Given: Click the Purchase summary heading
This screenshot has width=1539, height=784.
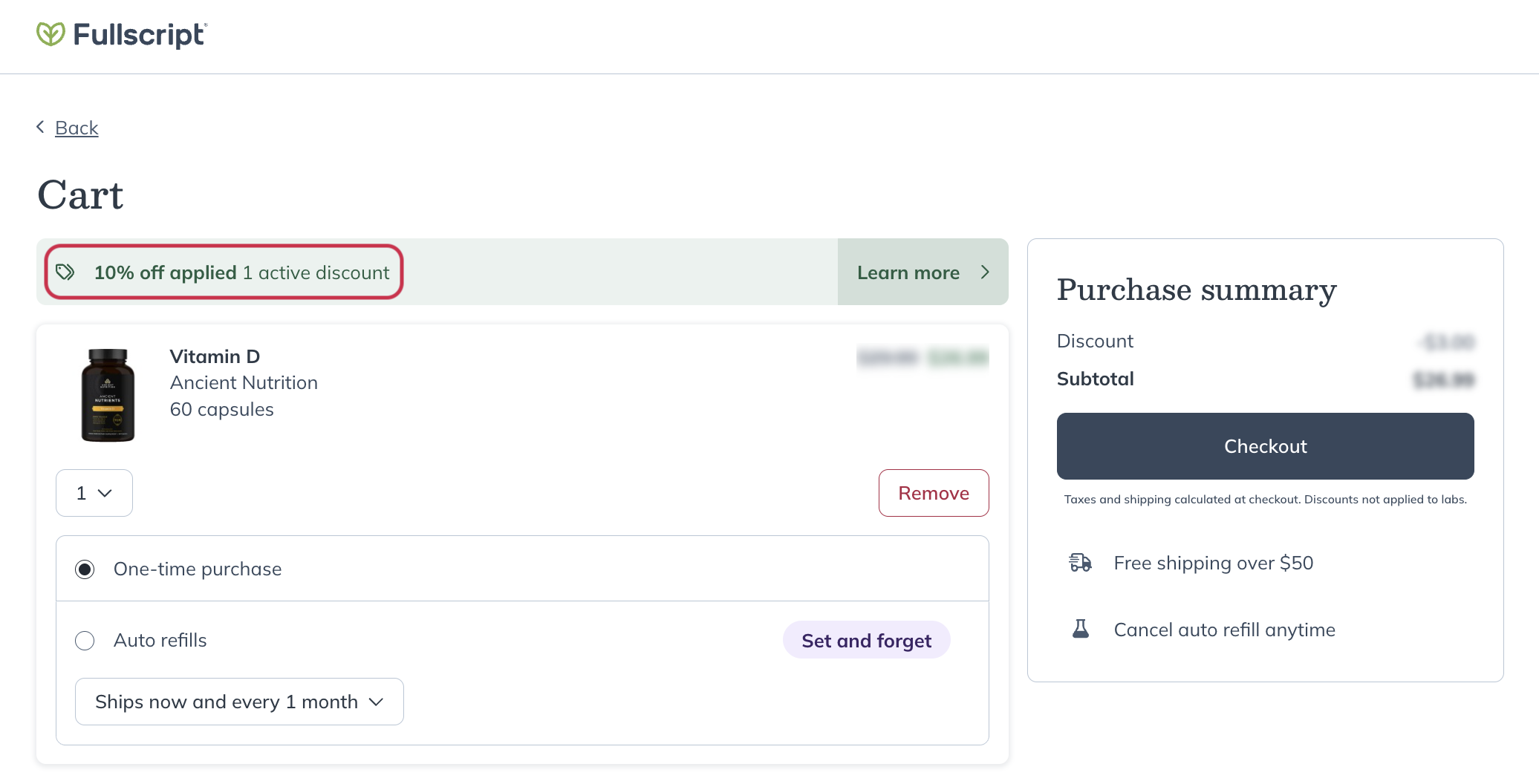Looking at the screenshot, I should coord(1197,290).
